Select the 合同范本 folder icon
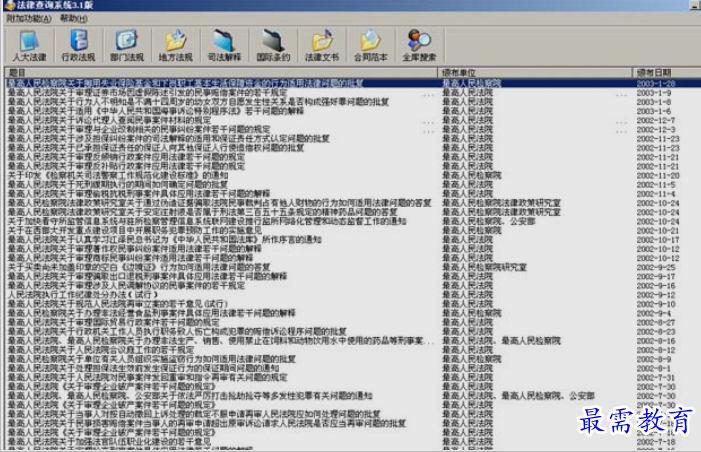This screenshot has height=452, width=701. [371, 46]
